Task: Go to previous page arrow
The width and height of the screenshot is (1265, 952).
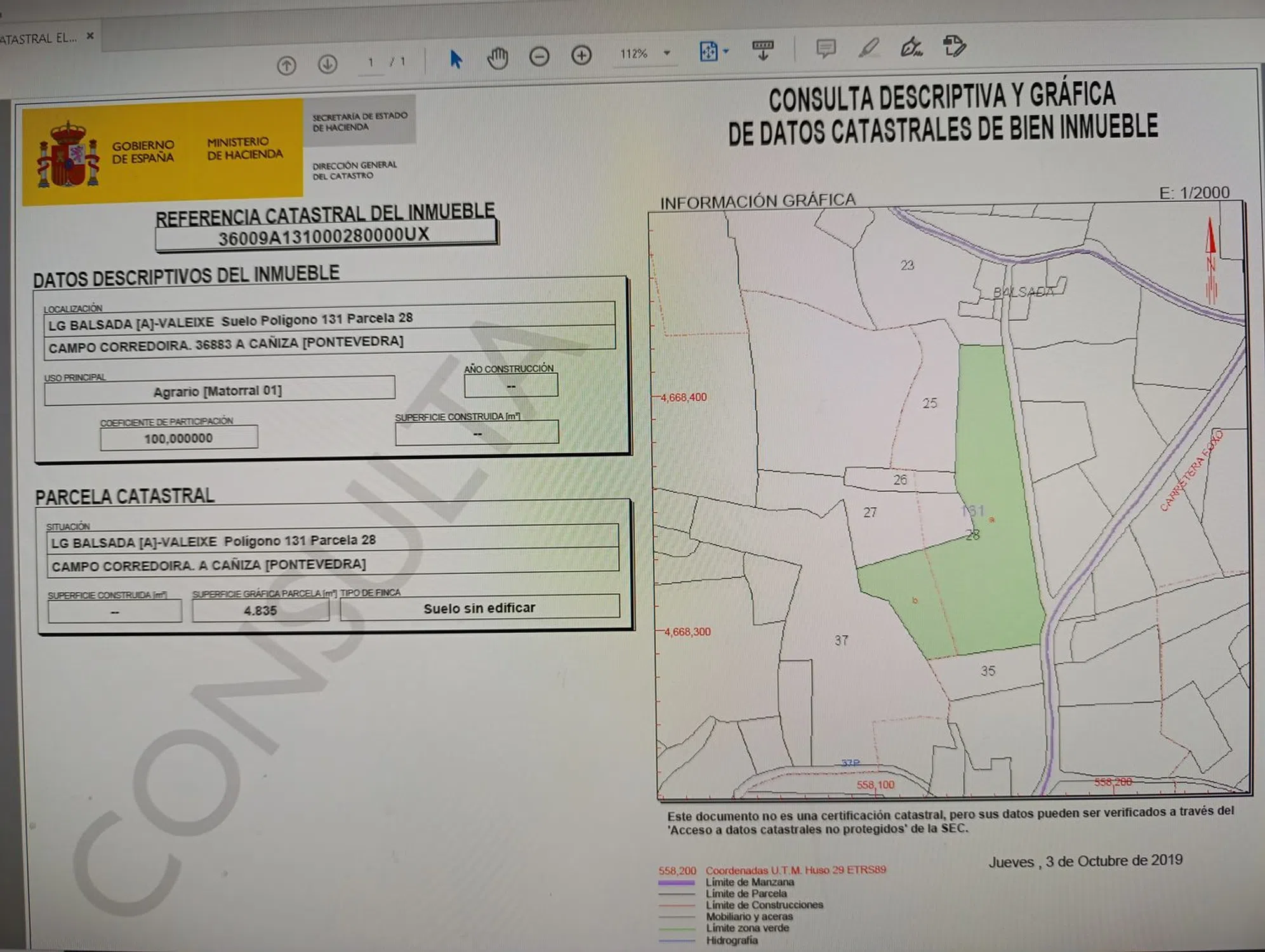Action: click(286, 65)
